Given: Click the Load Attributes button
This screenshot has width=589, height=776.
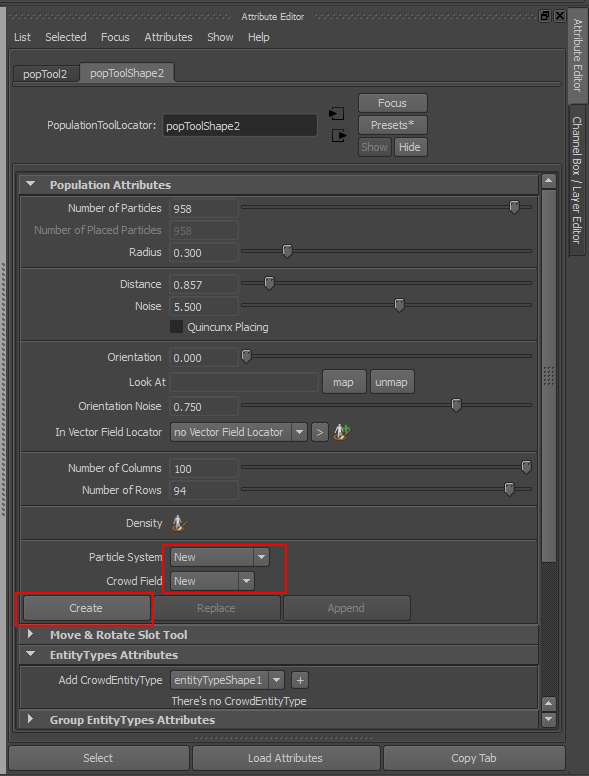Looking at the screenshot, I should [x=286, y=758].
